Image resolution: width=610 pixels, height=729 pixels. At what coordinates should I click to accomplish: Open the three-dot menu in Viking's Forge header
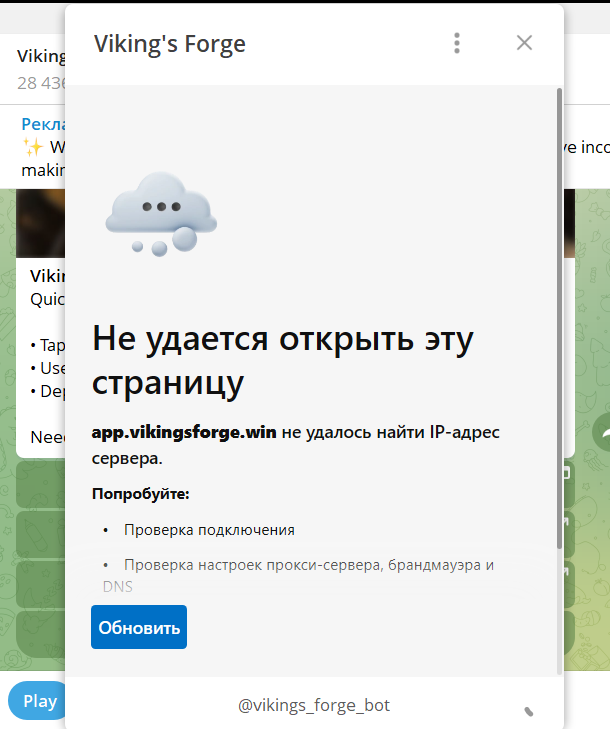pyautogui.click(x=457, y=43)
